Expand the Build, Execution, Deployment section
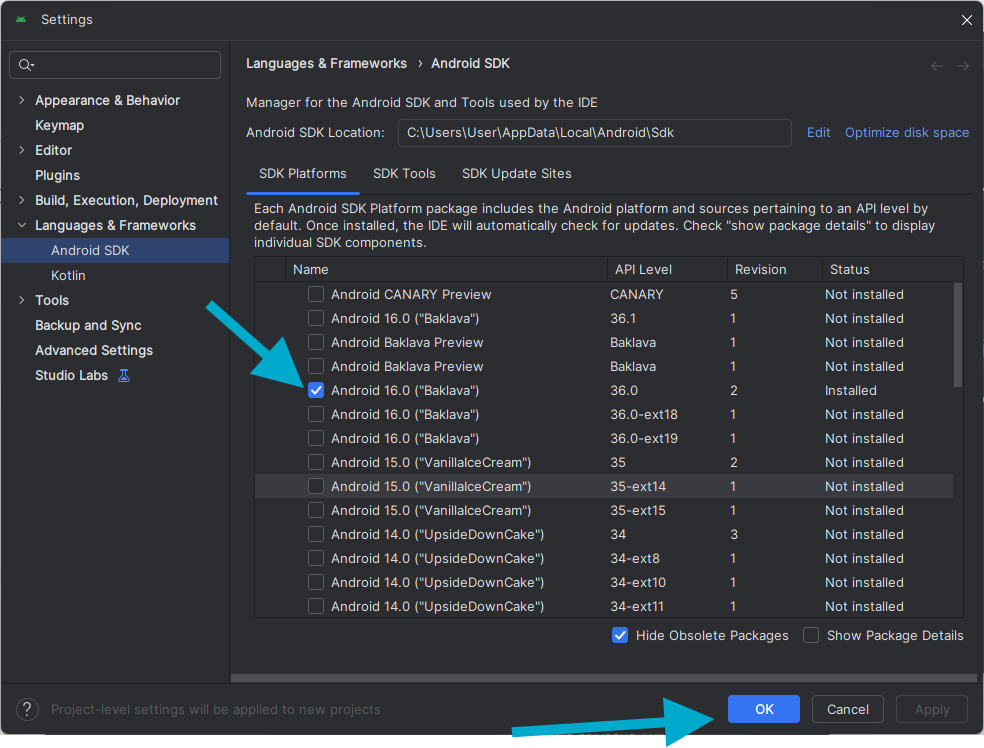Image resolution: width=984 pixels, height=748 pixels. (x=22, y=200)
